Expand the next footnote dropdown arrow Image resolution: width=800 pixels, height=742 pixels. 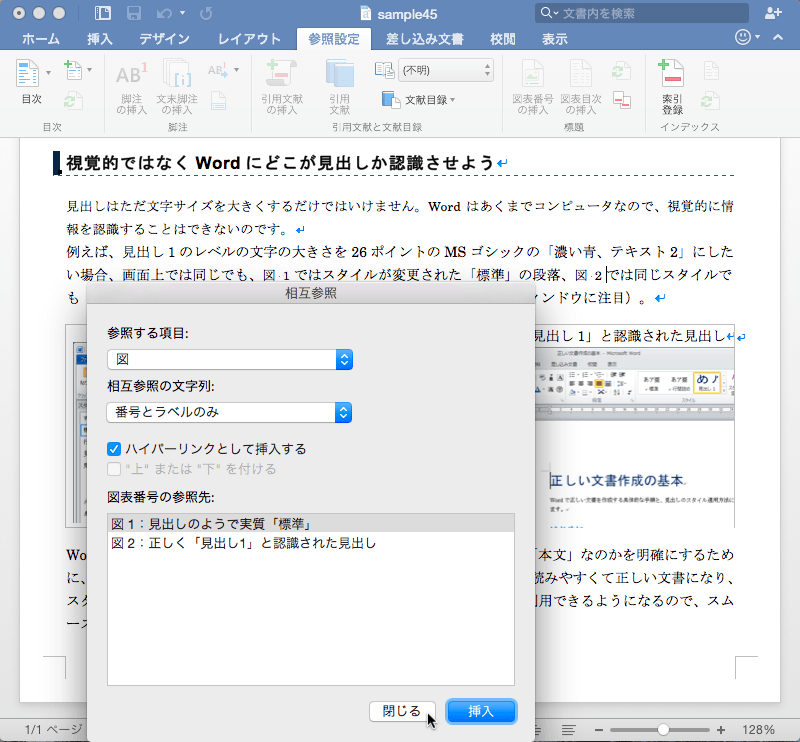point(236,70)
